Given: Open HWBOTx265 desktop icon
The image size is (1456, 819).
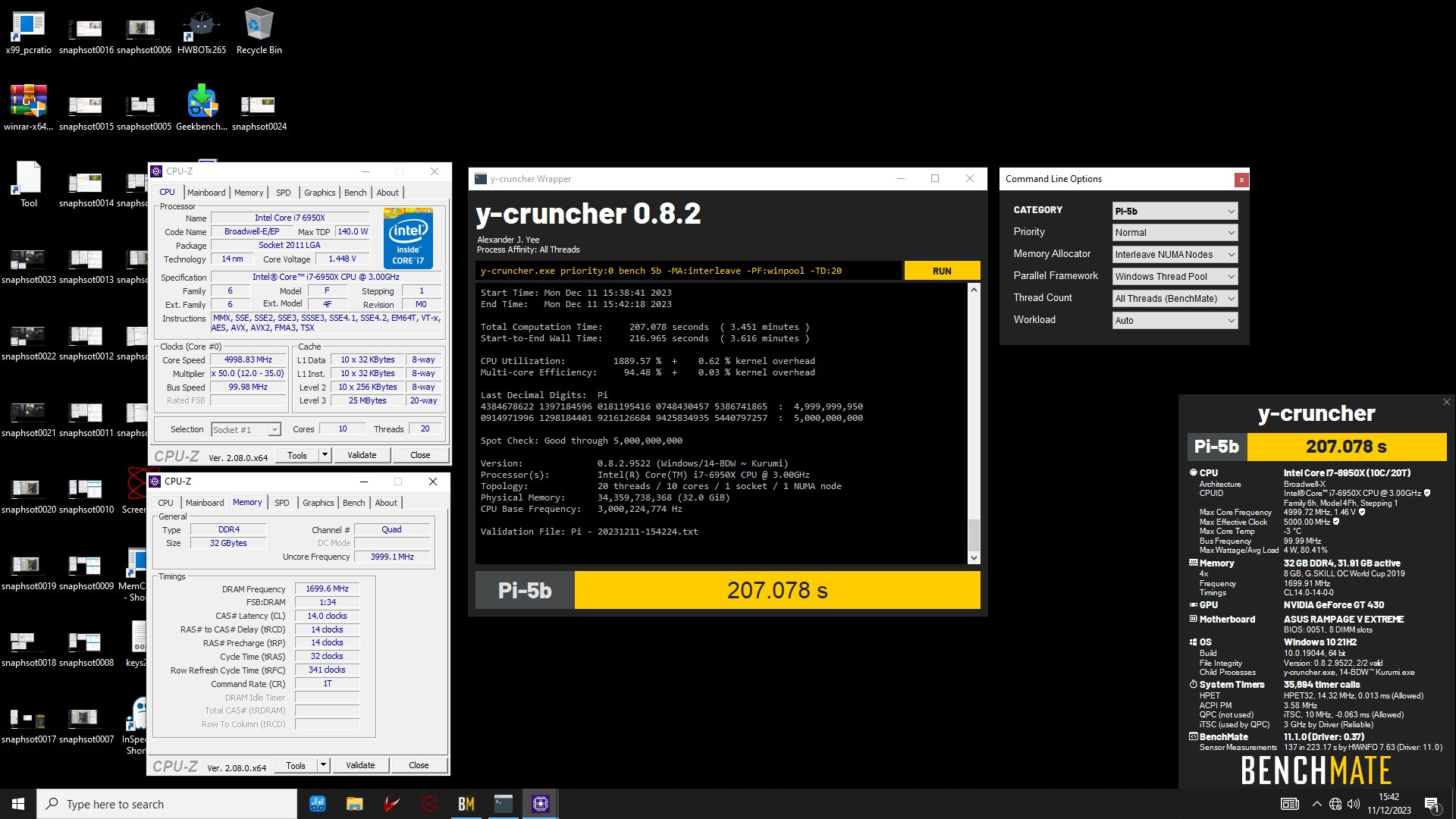Looking at the screenshot, I should pos(201,33).
